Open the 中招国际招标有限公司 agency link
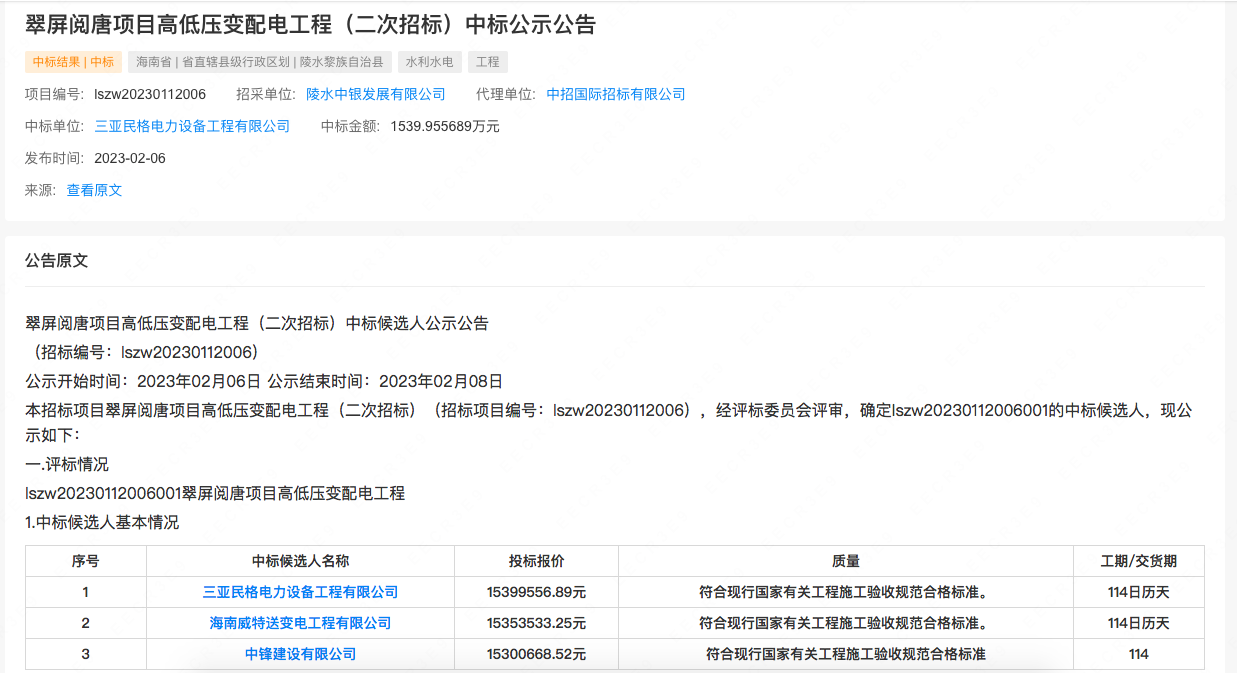This screenshot has width=1237, height=673. click(616, 94)
